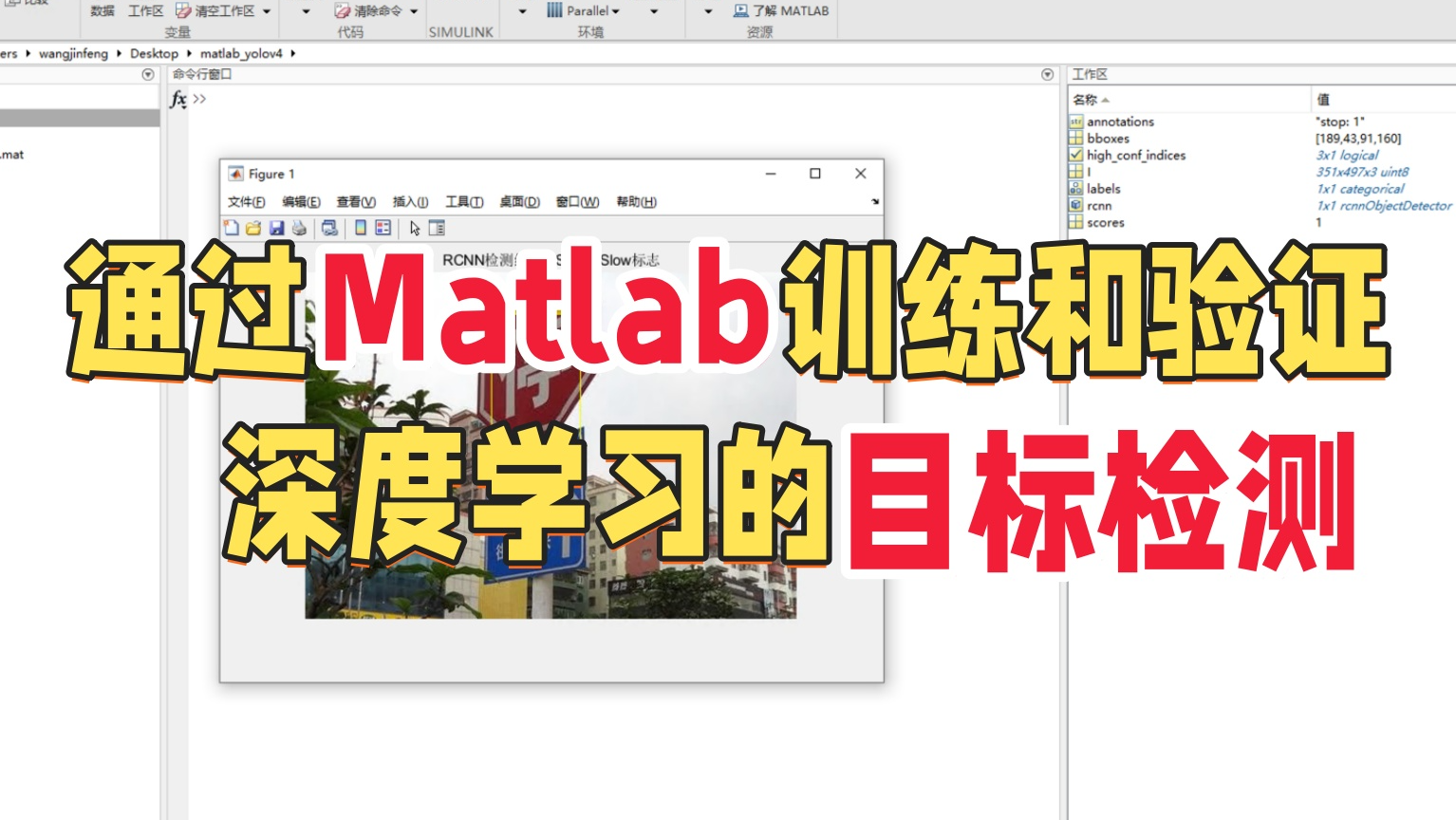Select the bboxes variable name
This screenshot has width=1456, height=820.
(1108, 139)
